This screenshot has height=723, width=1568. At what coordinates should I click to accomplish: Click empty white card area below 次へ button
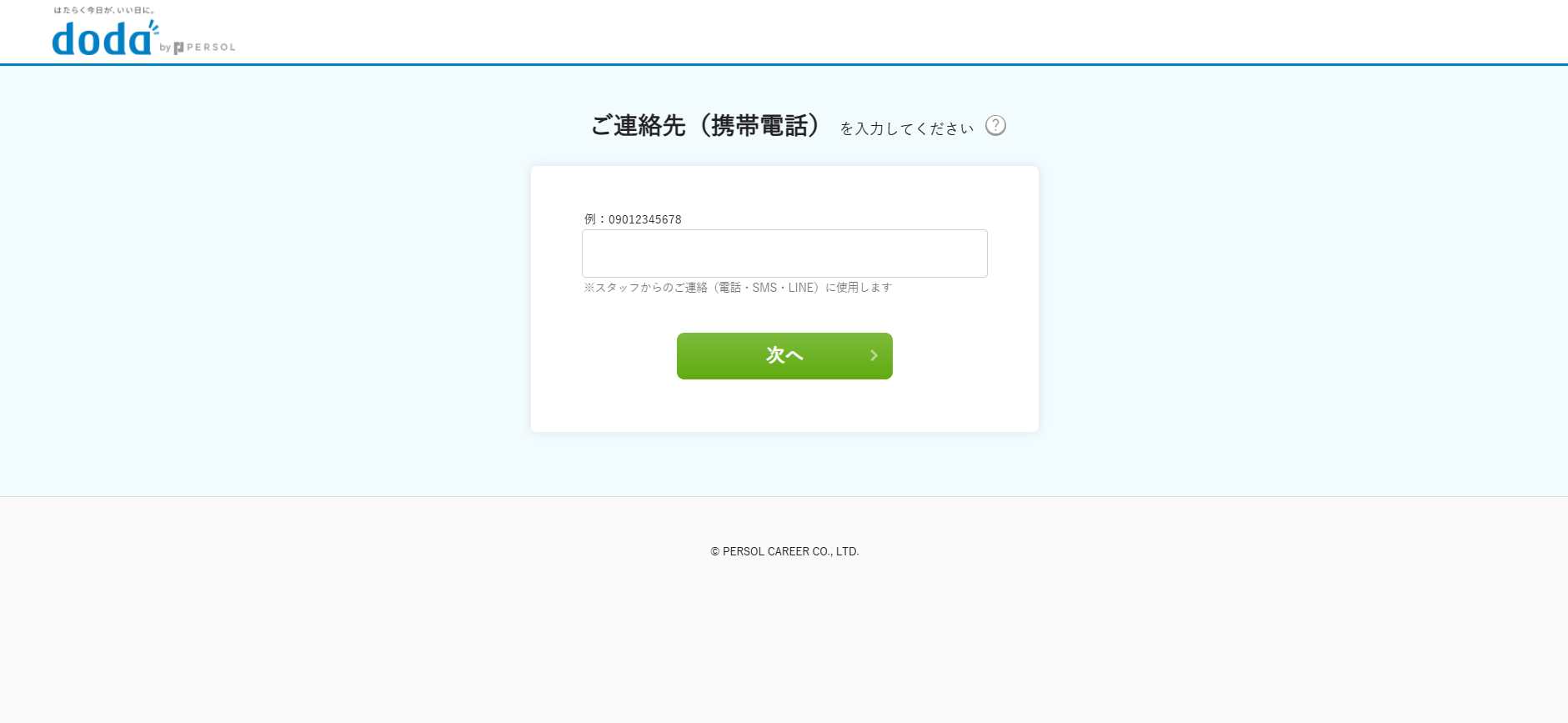(784, 406)
